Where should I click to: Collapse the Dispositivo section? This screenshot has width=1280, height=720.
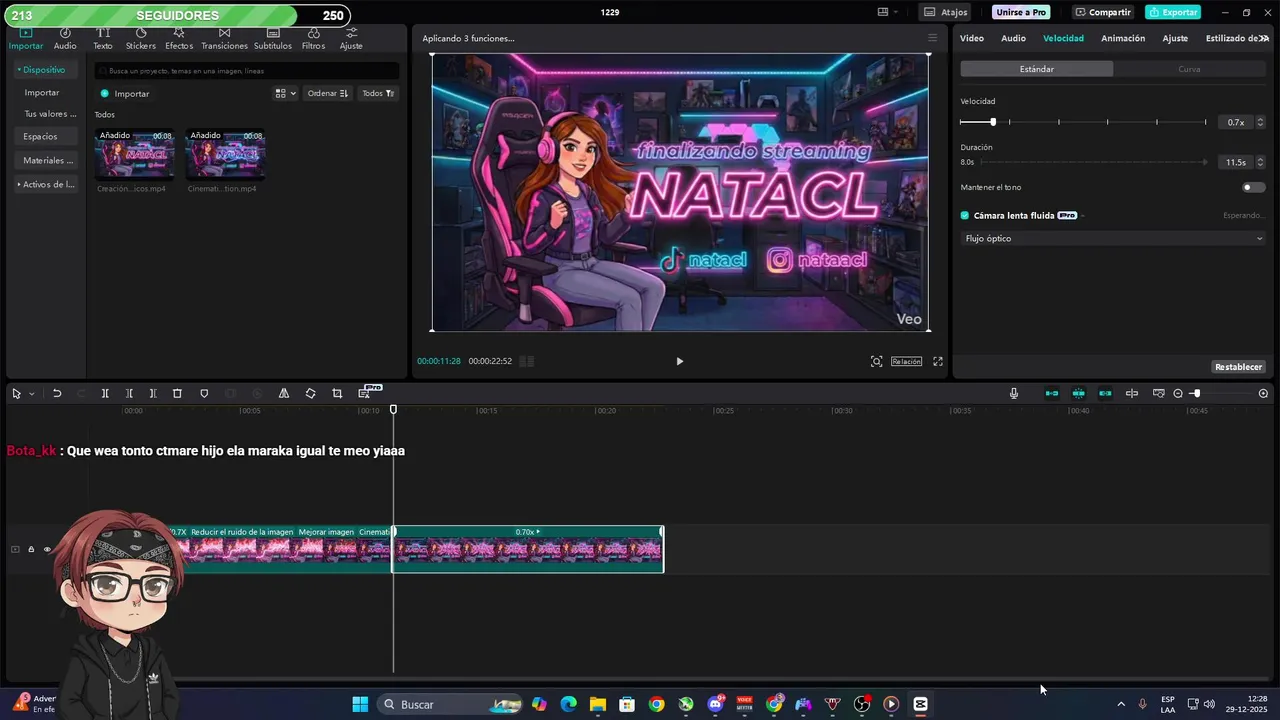click(x=43, y=70)
